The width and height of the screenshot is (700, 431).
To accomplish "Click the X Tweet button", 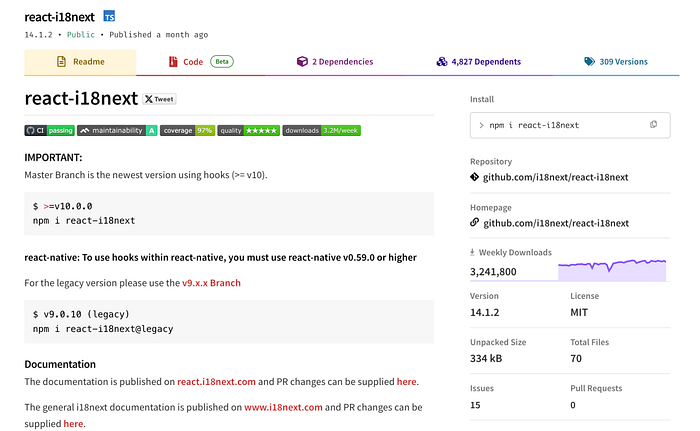I will point(159,99).
